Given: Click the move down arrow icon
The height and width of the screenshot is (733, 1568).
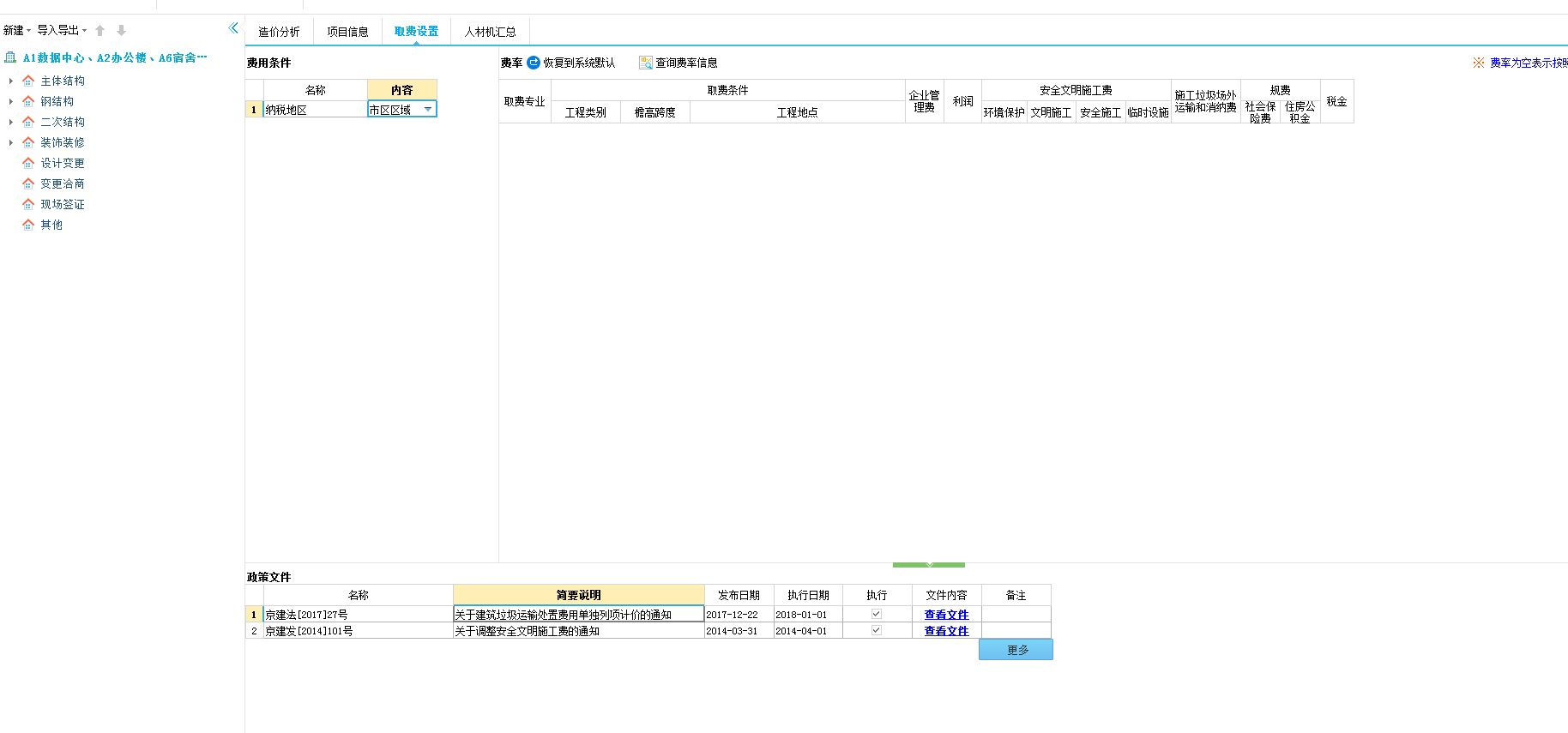Looking at the screenshot, I should tap(121, 31).
